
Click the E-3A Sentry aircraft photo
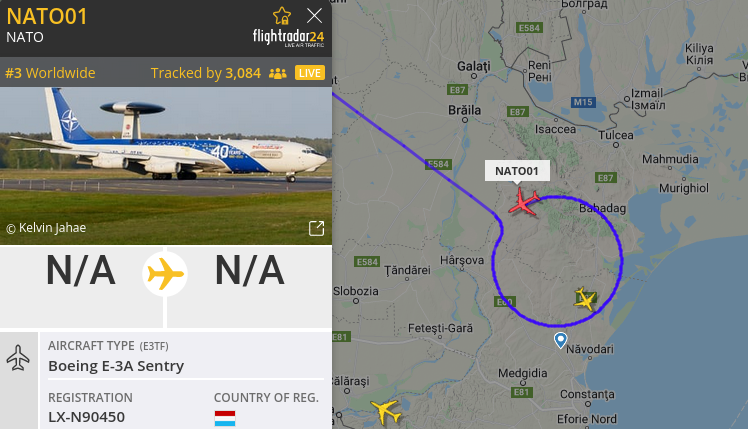166,166
